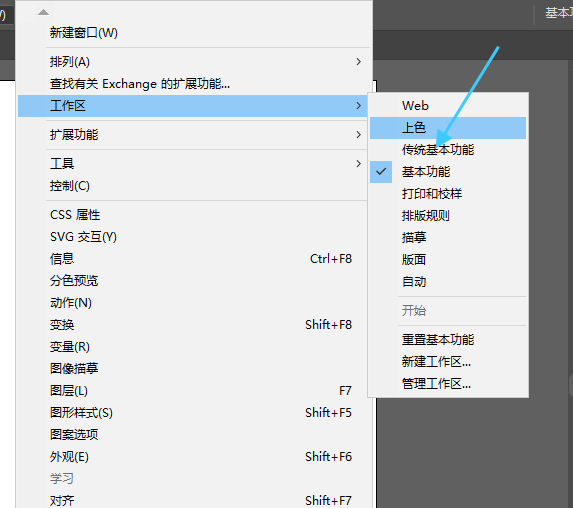The width and height of the screenshot is (573, 508).
Task: Select the 自动 workspace
Action: 448,282
